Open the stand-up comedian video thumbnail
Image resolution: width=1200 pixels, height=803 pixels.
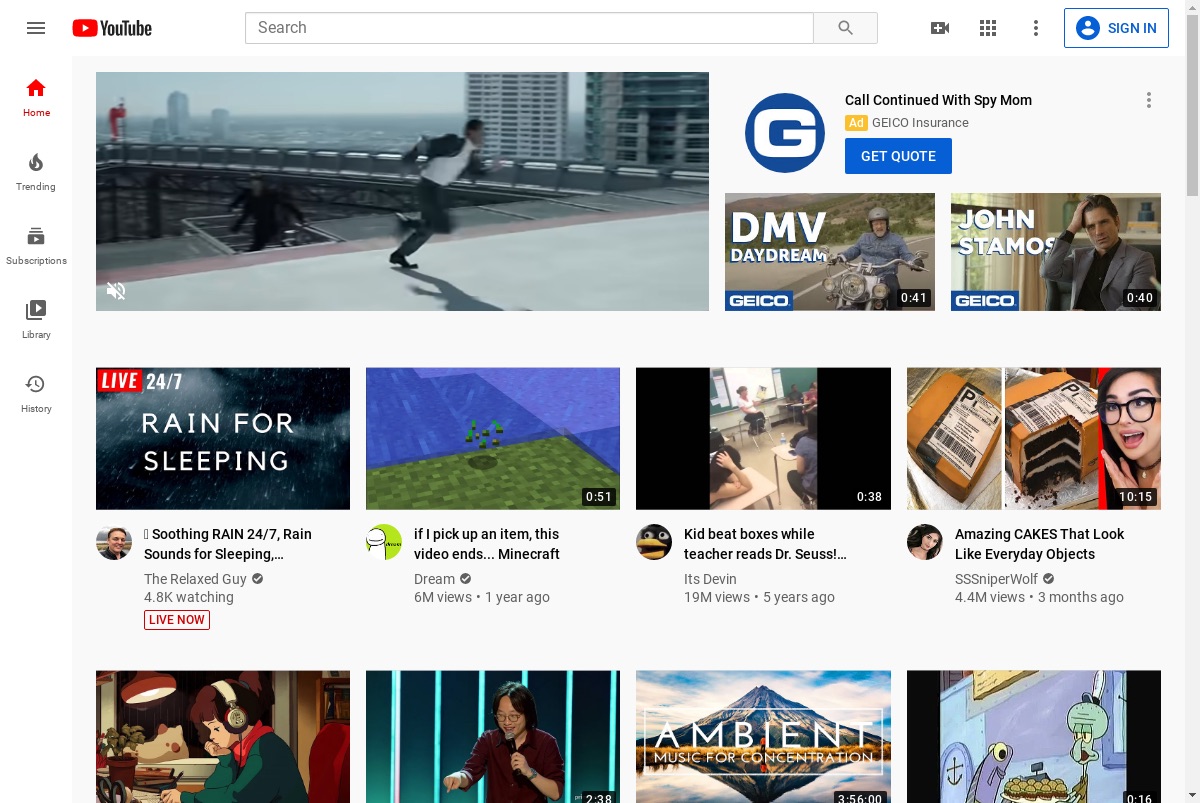tap(493, 737)
